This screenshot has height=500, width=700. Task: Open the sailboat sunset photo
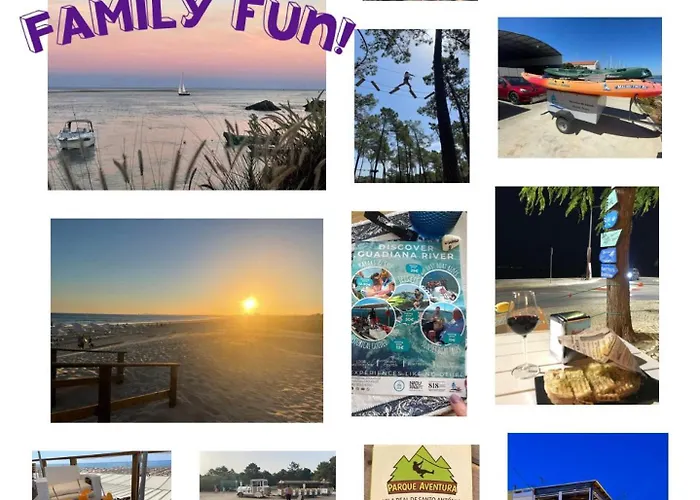pos(187,95)
